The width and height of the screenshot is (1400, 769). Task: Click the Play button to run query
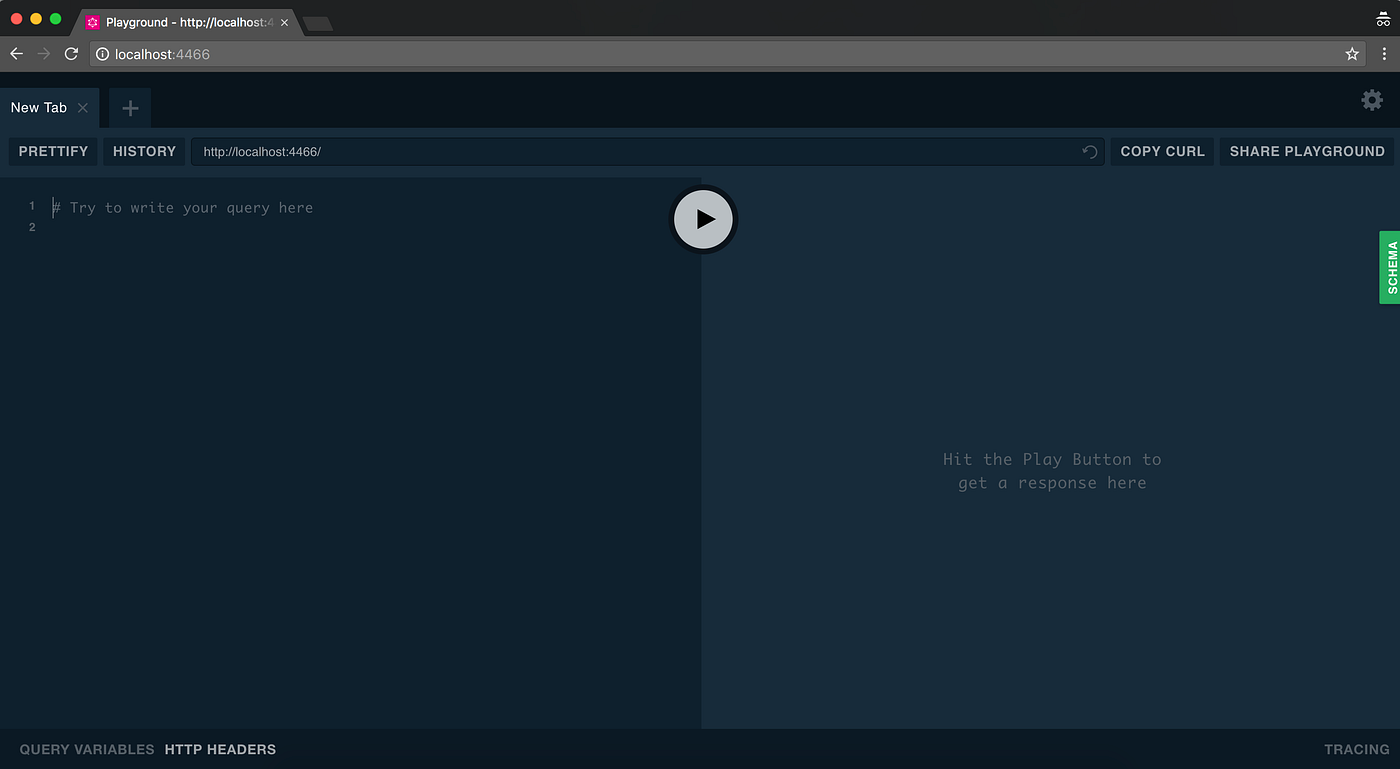[703, 219]
